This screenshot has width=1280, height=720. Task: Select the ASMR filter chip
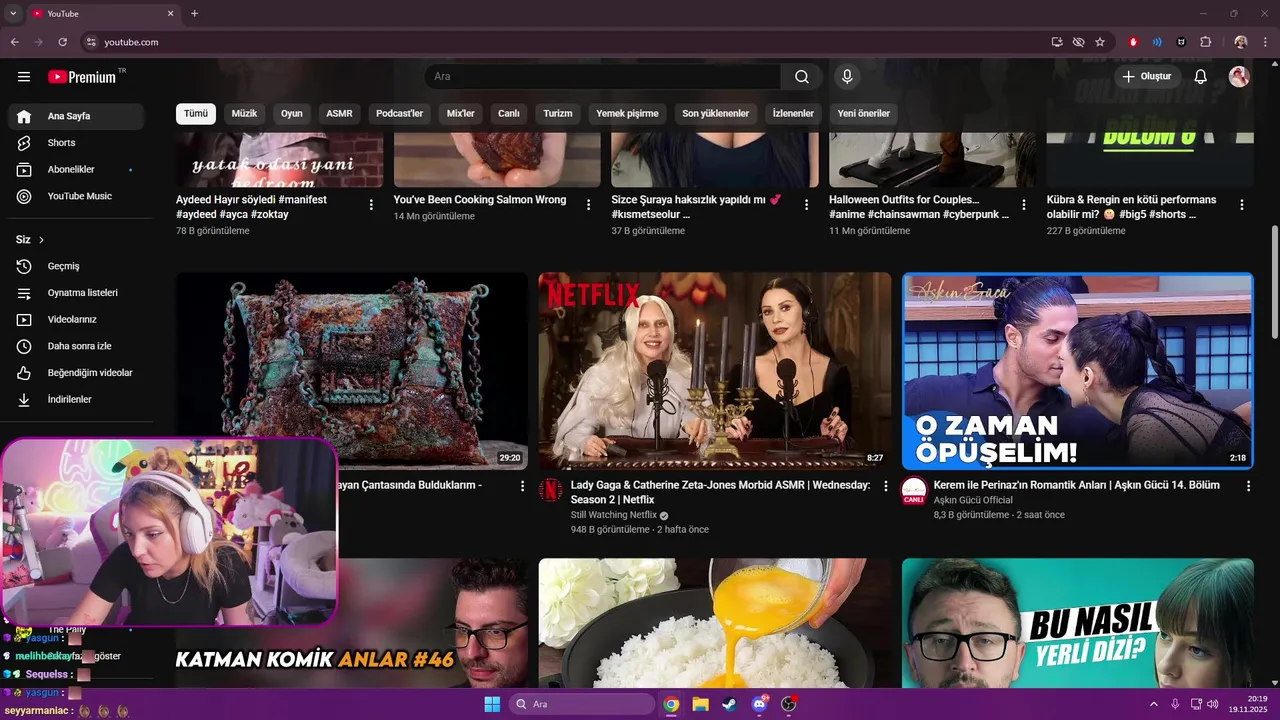pyautogui.click(x=339, y=114)
